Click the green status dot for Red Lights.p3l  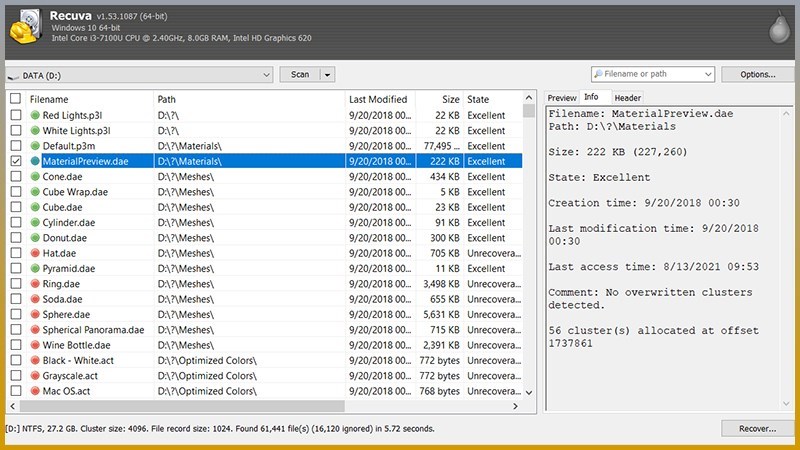pos(35,115)
